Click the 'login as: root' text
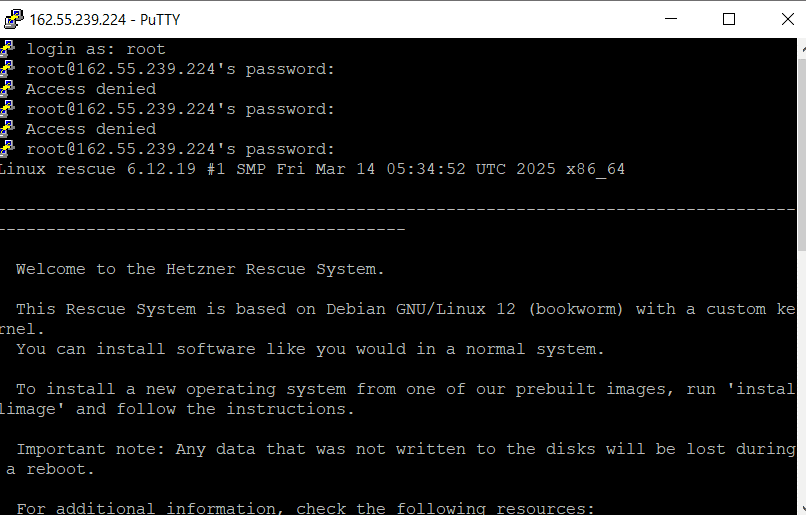 point(96,49)
